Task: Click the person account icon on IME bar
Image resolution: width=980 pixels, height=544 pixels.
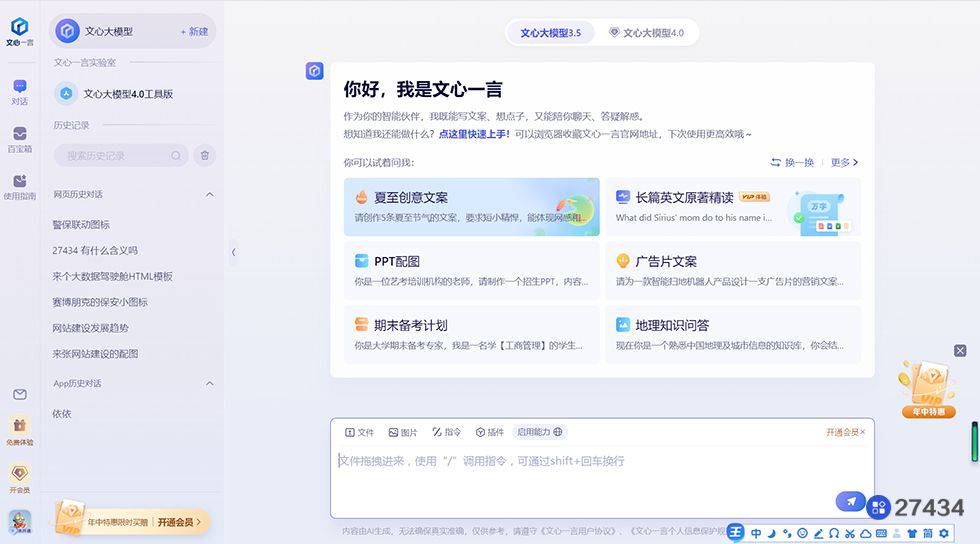Action: coord(897,533)
